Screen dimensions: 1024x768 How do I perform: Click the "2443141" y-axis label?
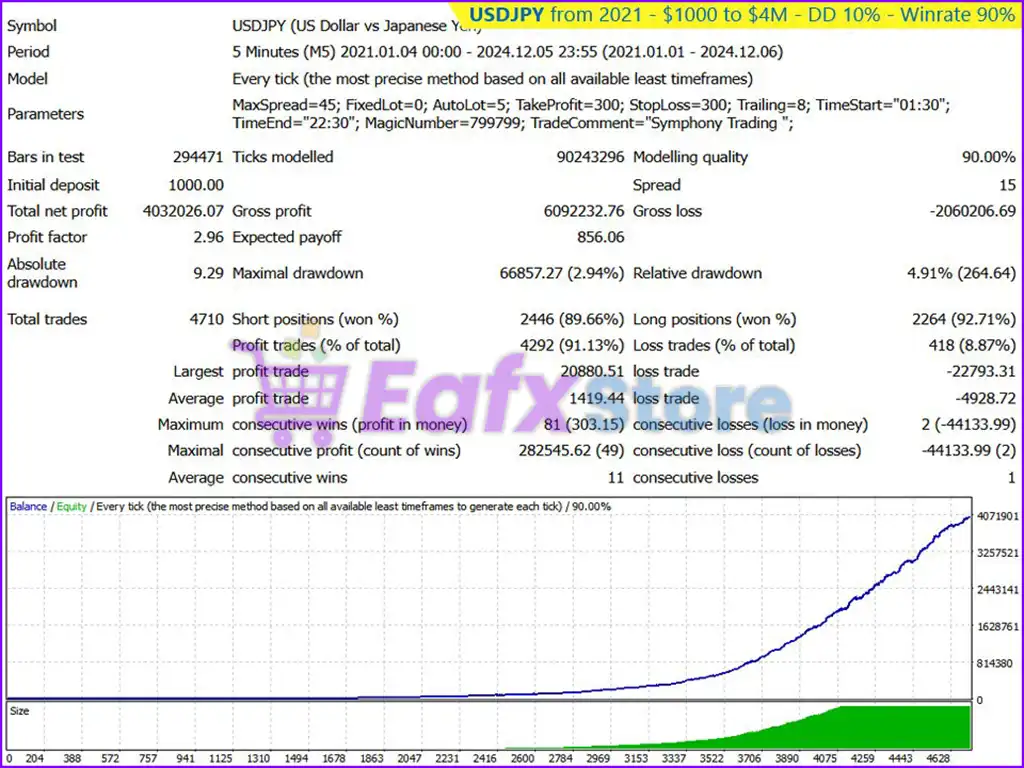coord(997,590)
